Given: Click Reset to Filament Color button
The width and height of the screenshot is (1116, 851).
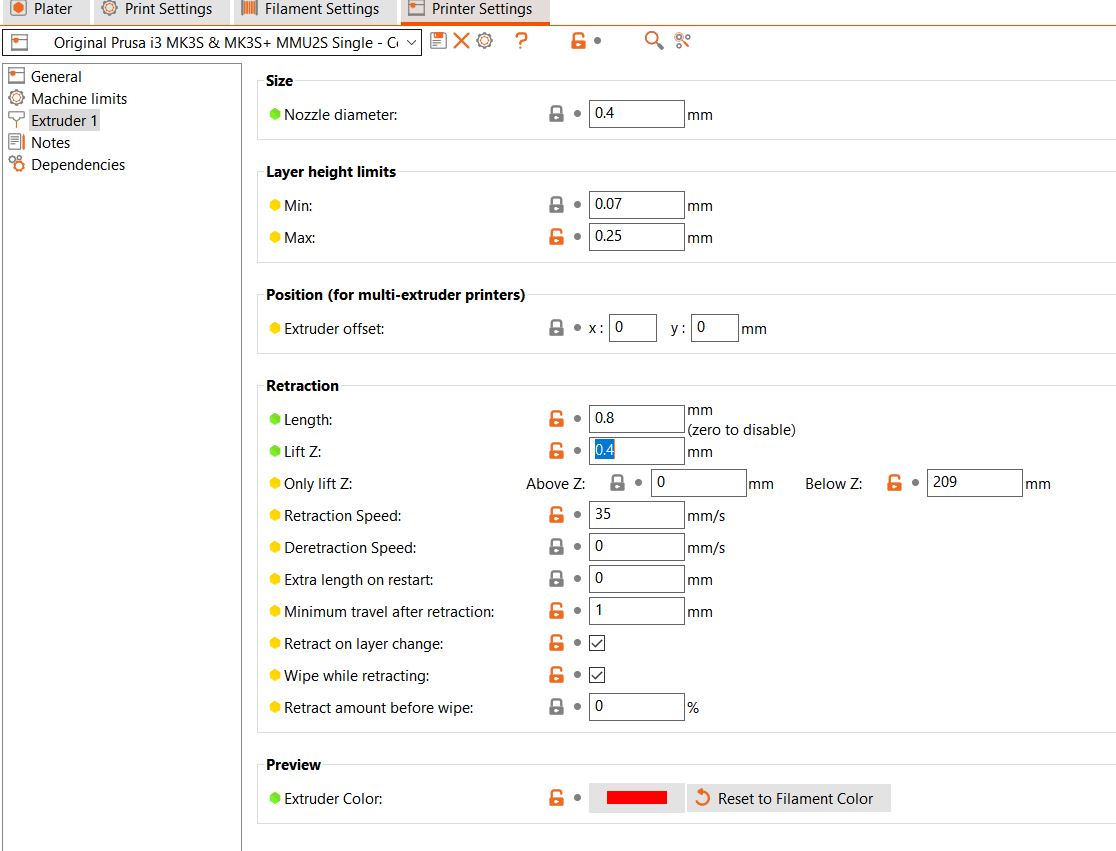Looking at the screenshot, I should 787,798.
